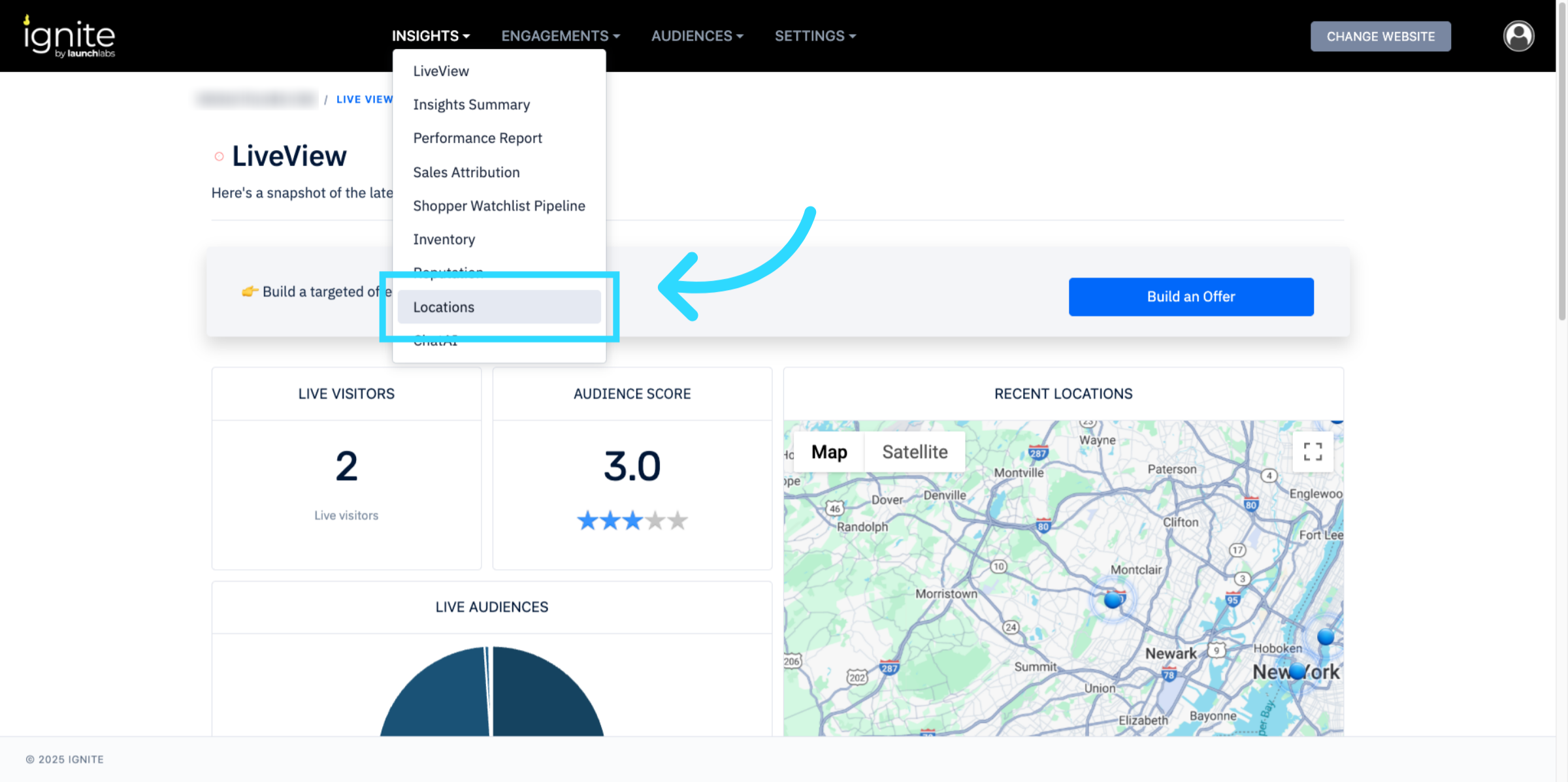
Task: Open the SETTINGS dropdown
Action: coord(815,36)
